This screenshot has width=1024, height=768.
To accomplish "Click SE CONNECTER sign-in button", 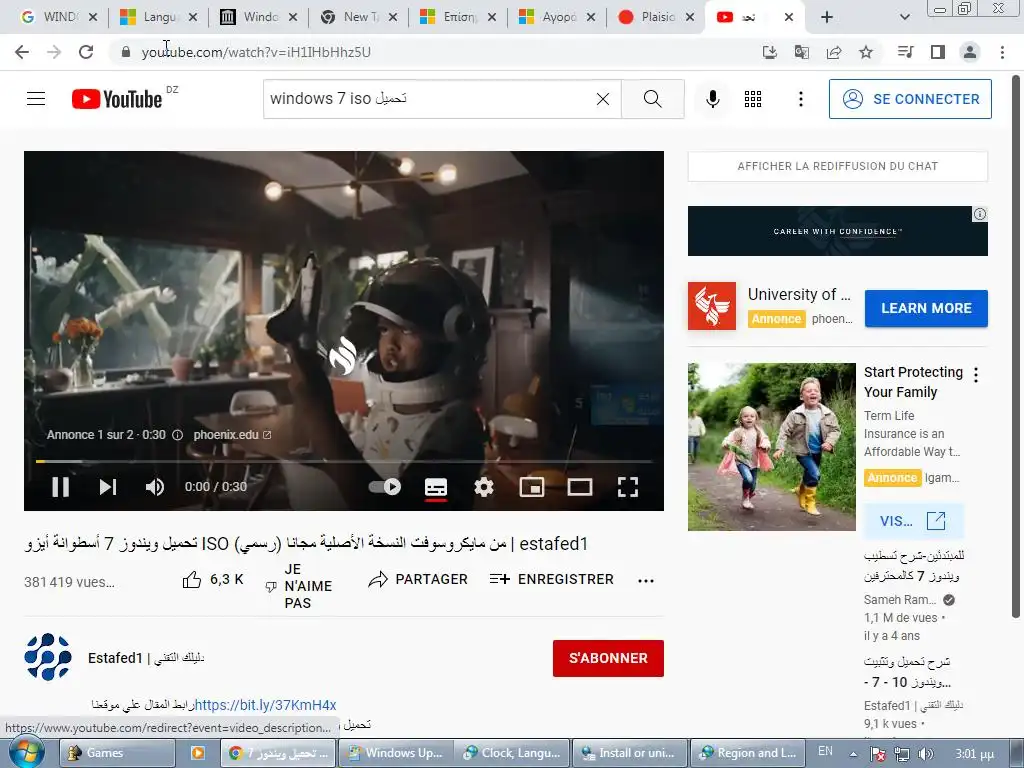I will (910, 99).
